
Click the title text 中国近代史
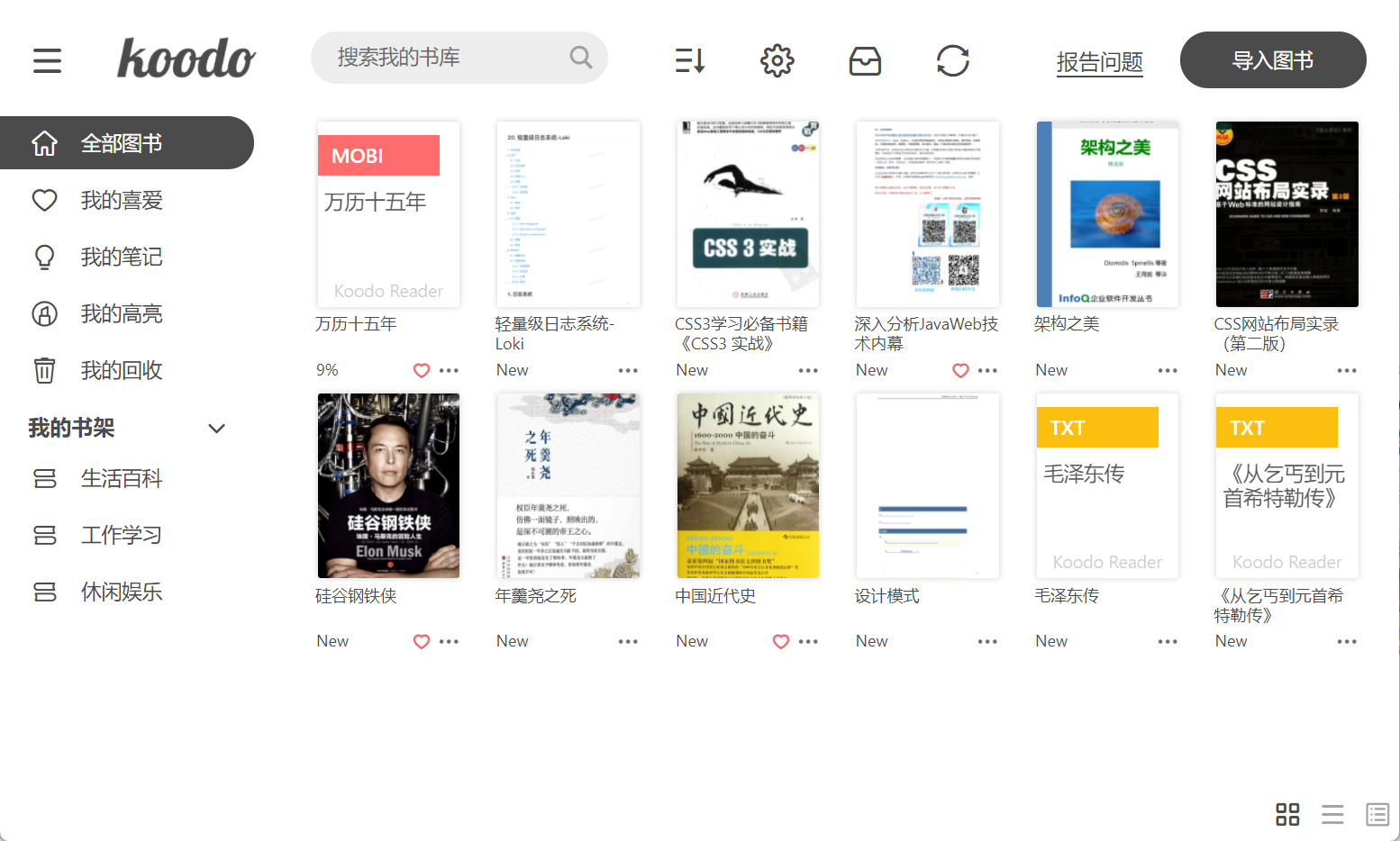click(x=716, y=596)
